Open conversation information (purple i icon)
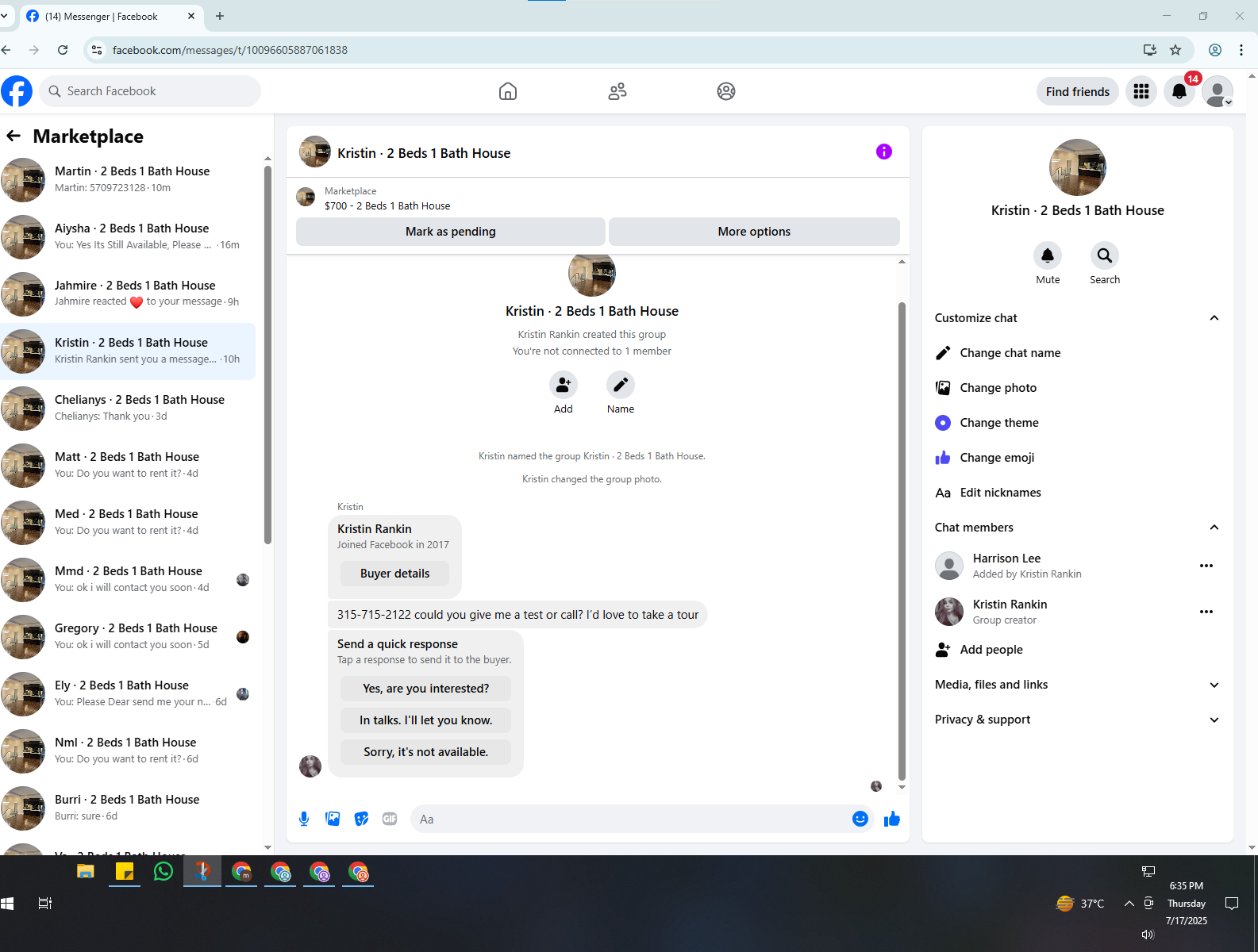1258x952 pixels. 884,152
